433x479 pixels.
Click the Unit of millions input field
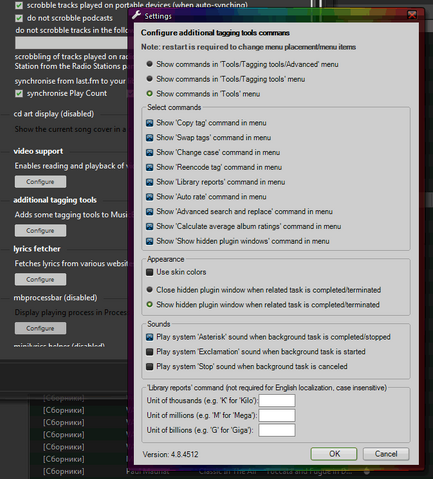(277, 415)
